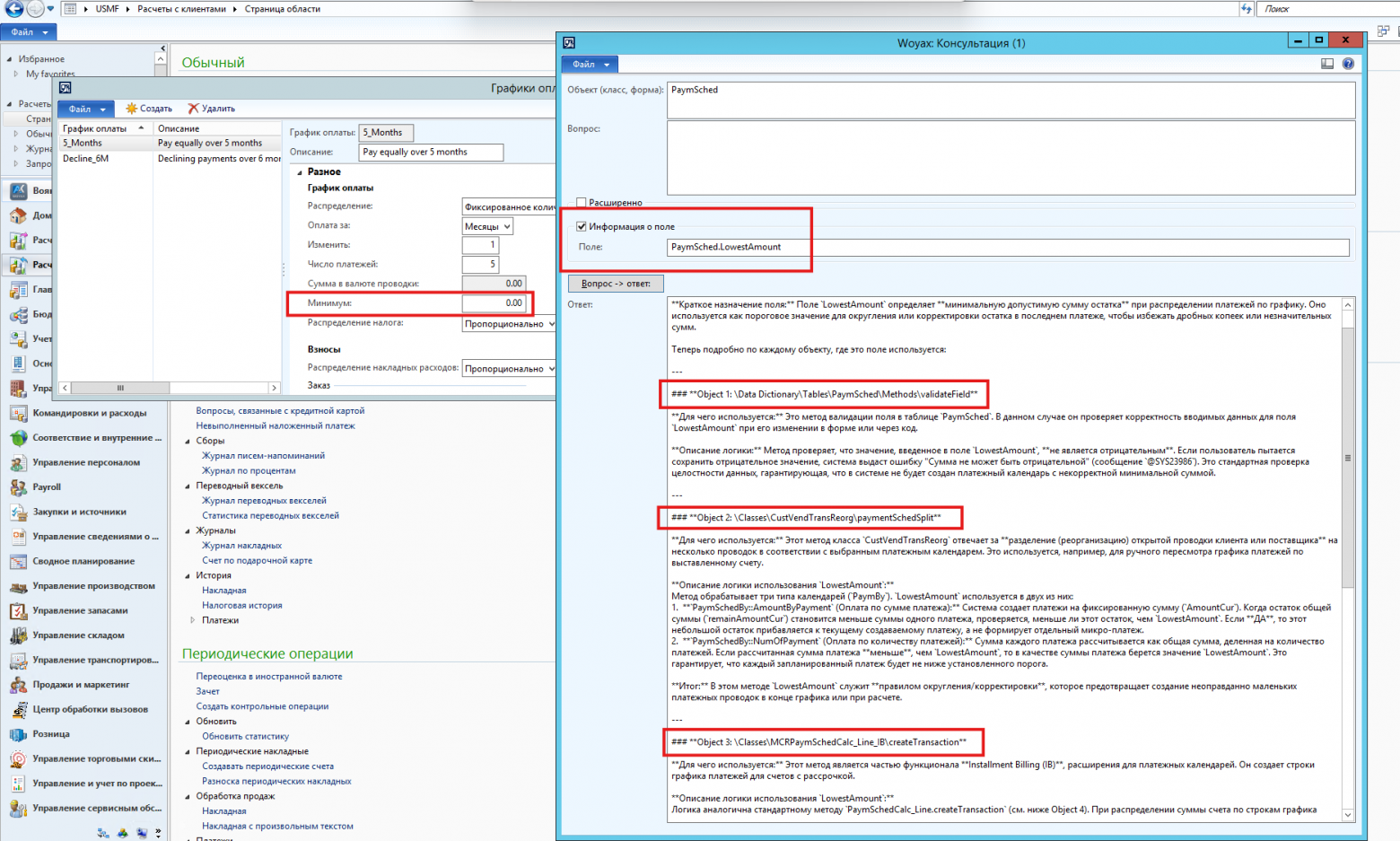Click the view layout icon beside help
Image resolution: width=1400 pixels, height=841 pixels.
tap(1327, 64)
